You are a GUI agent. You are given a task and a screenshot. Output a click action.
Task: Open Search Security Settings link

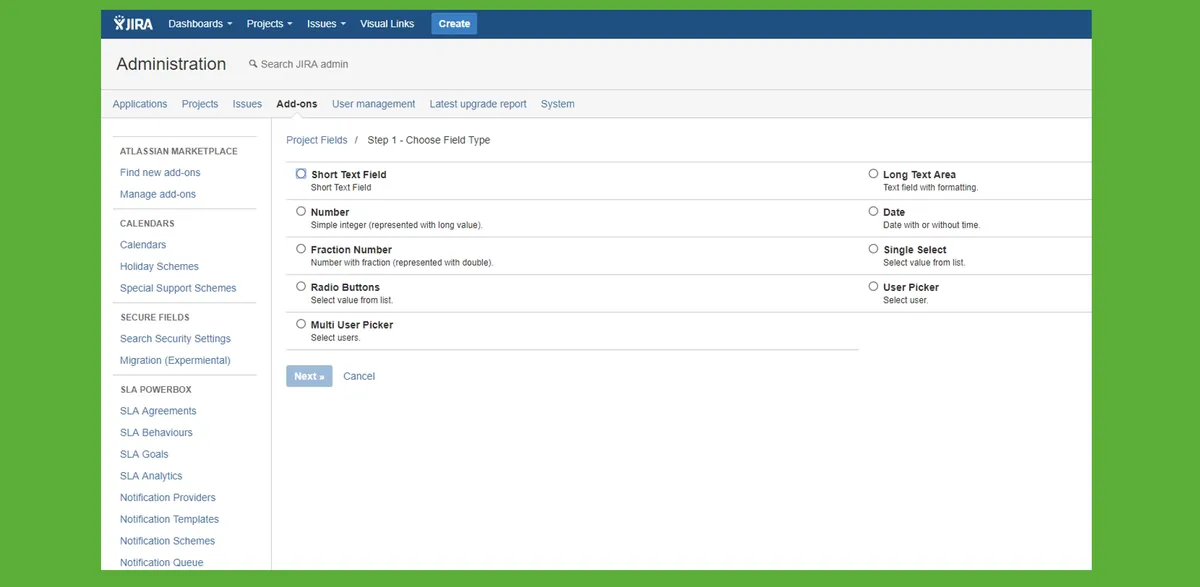coord(175,339)
